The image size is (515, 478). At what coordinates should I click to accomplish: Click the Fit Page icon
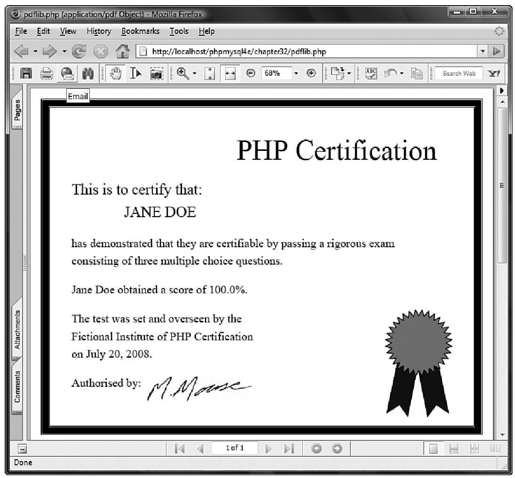click(x=209, y=73)
